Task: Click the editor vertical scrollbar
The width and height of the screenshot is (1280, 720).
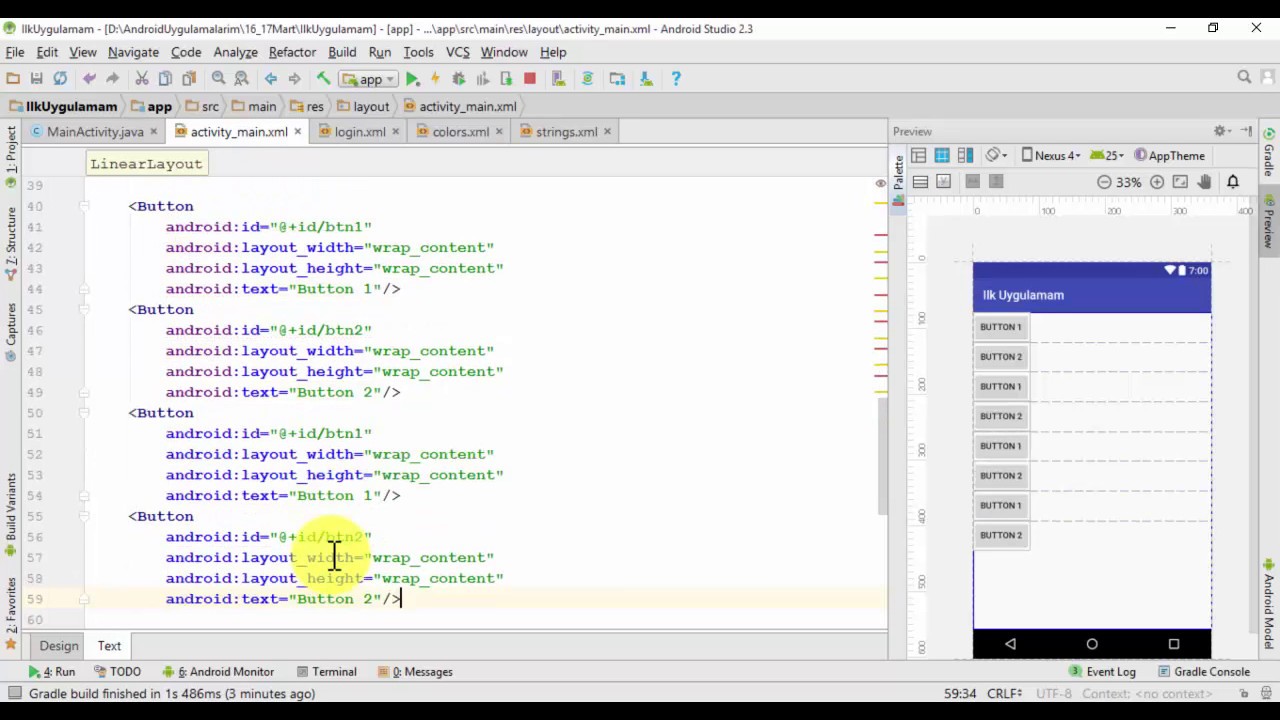Action: (x=882, y=455)
